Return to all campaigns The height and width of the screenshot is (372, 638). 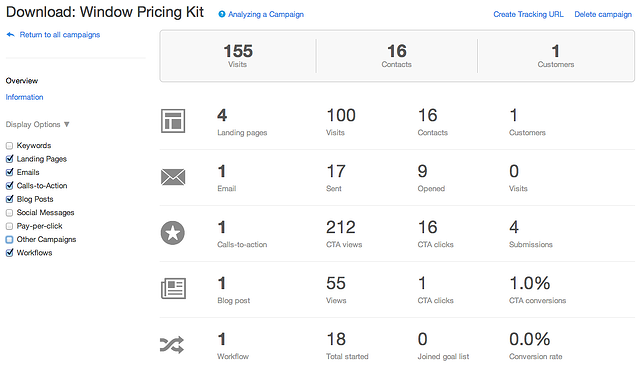click(x=60, y=35)
